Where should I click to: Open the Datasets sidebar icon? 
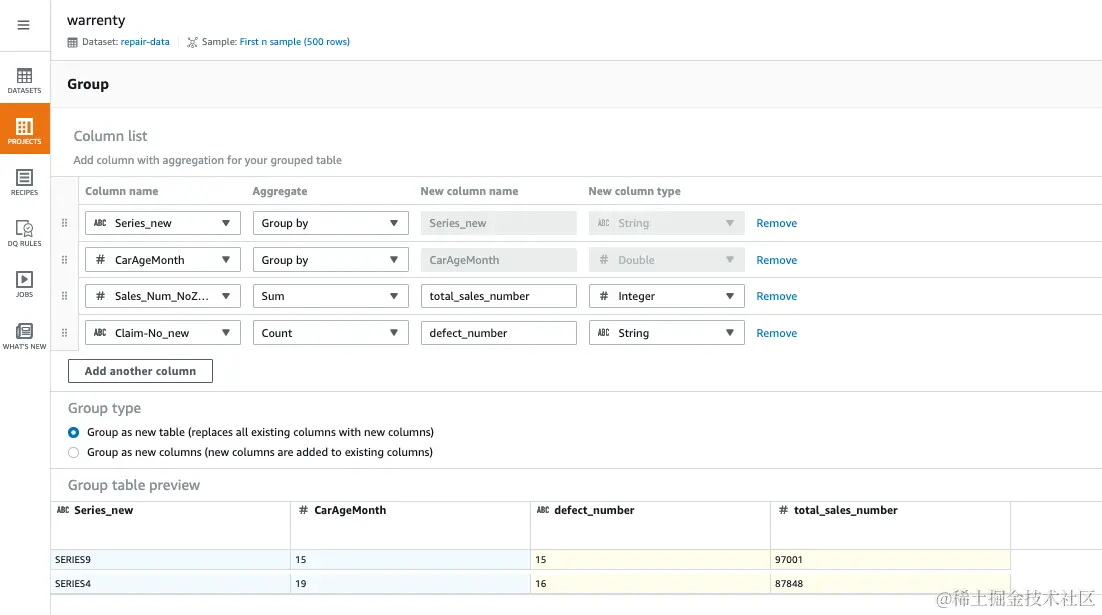24,80
